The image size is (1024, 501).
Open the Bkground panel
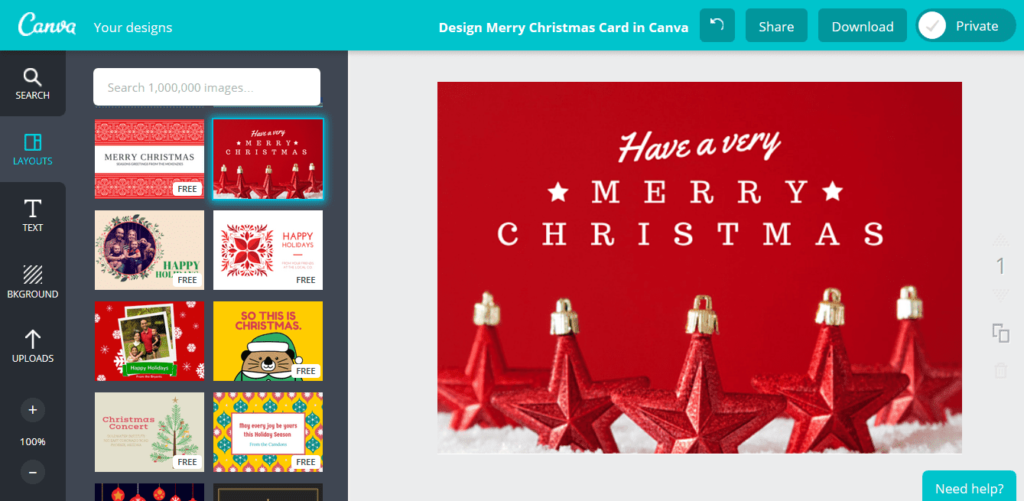pyautogui.click(x=32, y=281)
